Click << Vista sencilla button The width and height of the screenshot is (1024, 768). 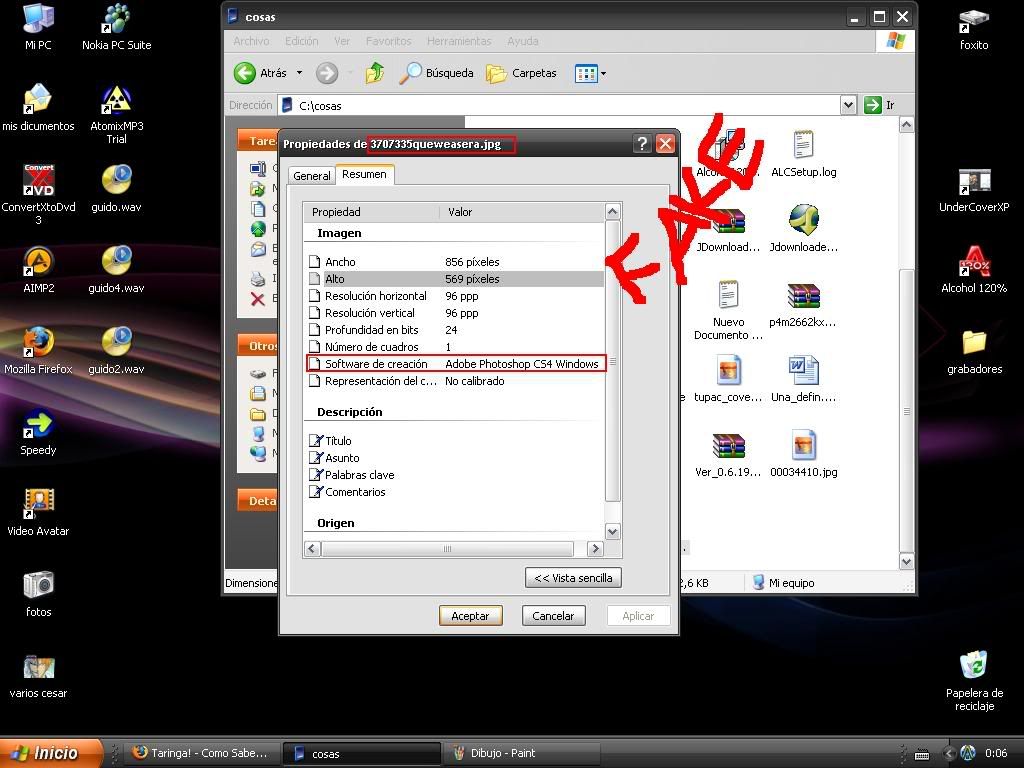point(573,578)
